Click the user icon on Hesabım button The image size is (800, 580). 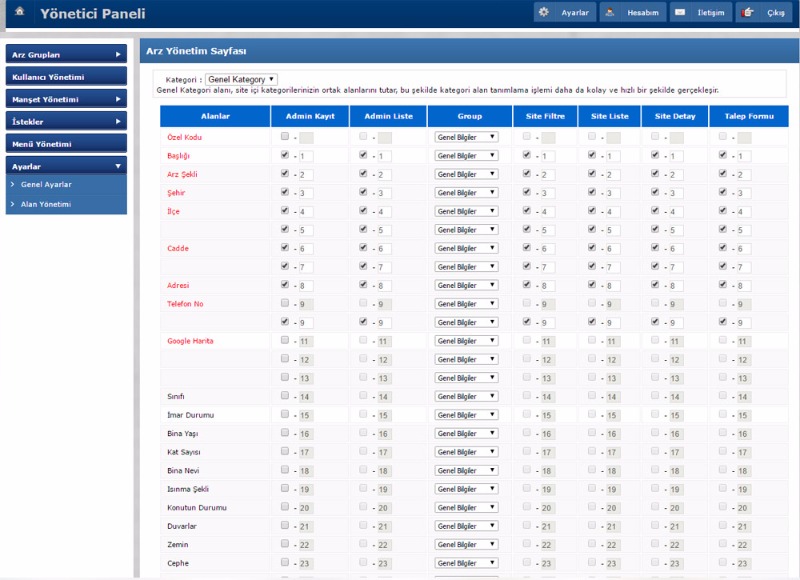[610, 13]
